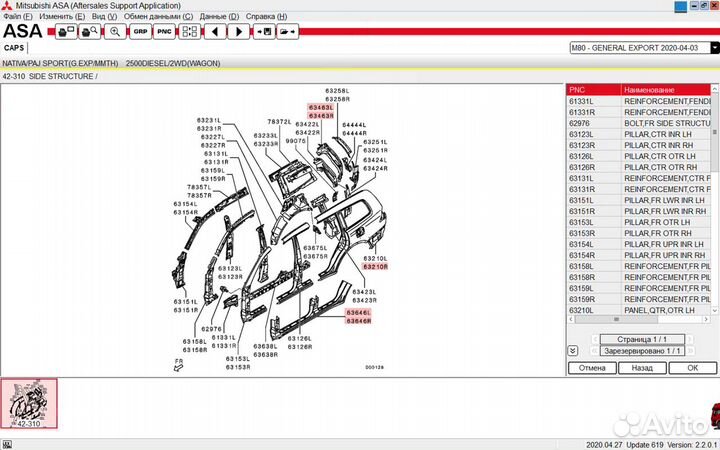Click the Назад button
720x450 pixels.
(x=643, y=368)
